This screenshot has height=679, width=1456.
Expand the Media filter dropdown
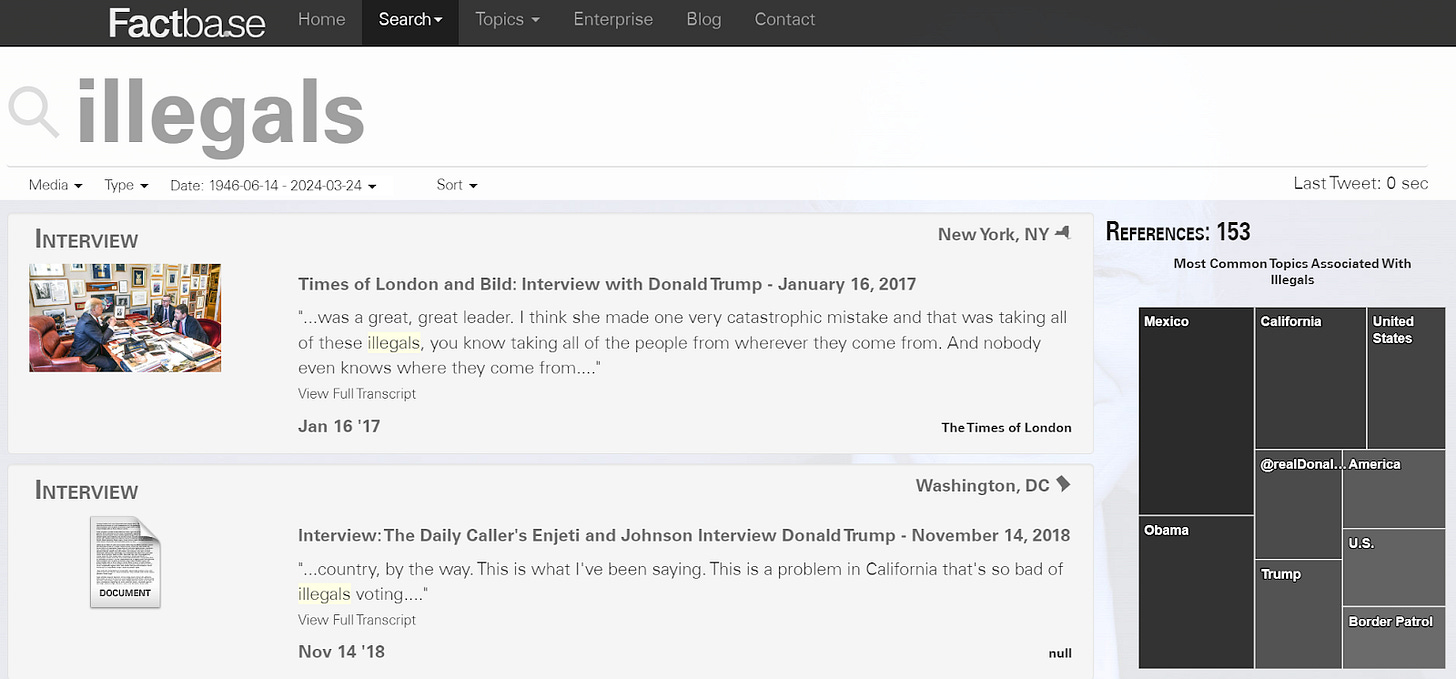(x=55, y=185)
